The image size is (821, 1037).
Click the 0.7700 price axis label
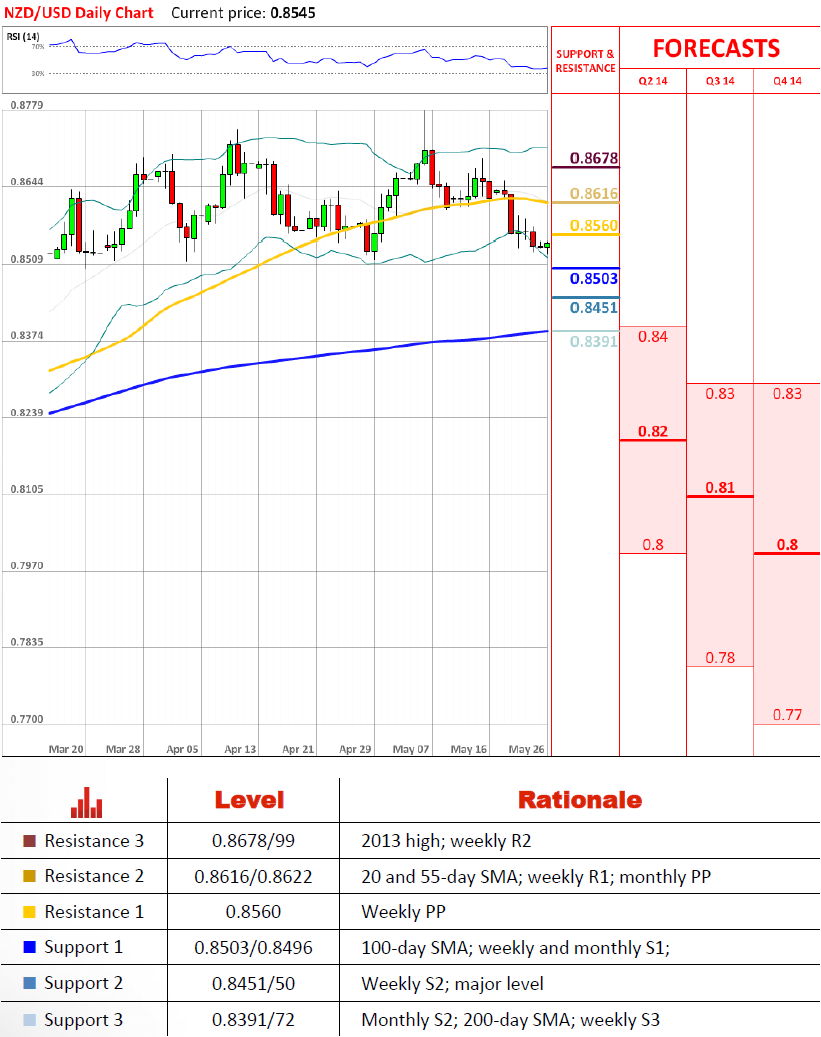(x=27, y=719)
